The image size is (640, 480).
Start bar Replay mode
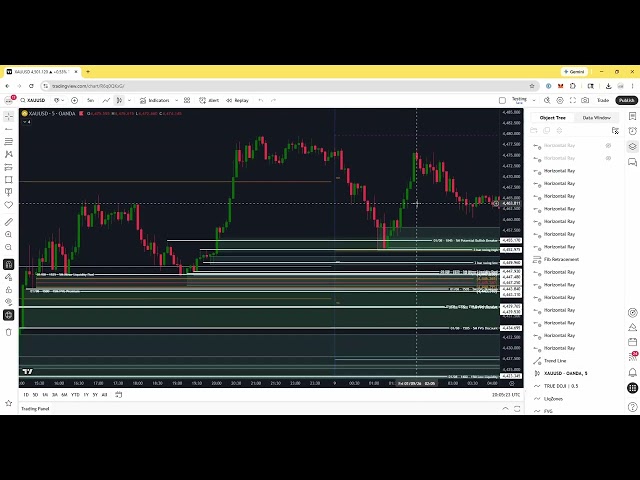[x=237, y=100]
